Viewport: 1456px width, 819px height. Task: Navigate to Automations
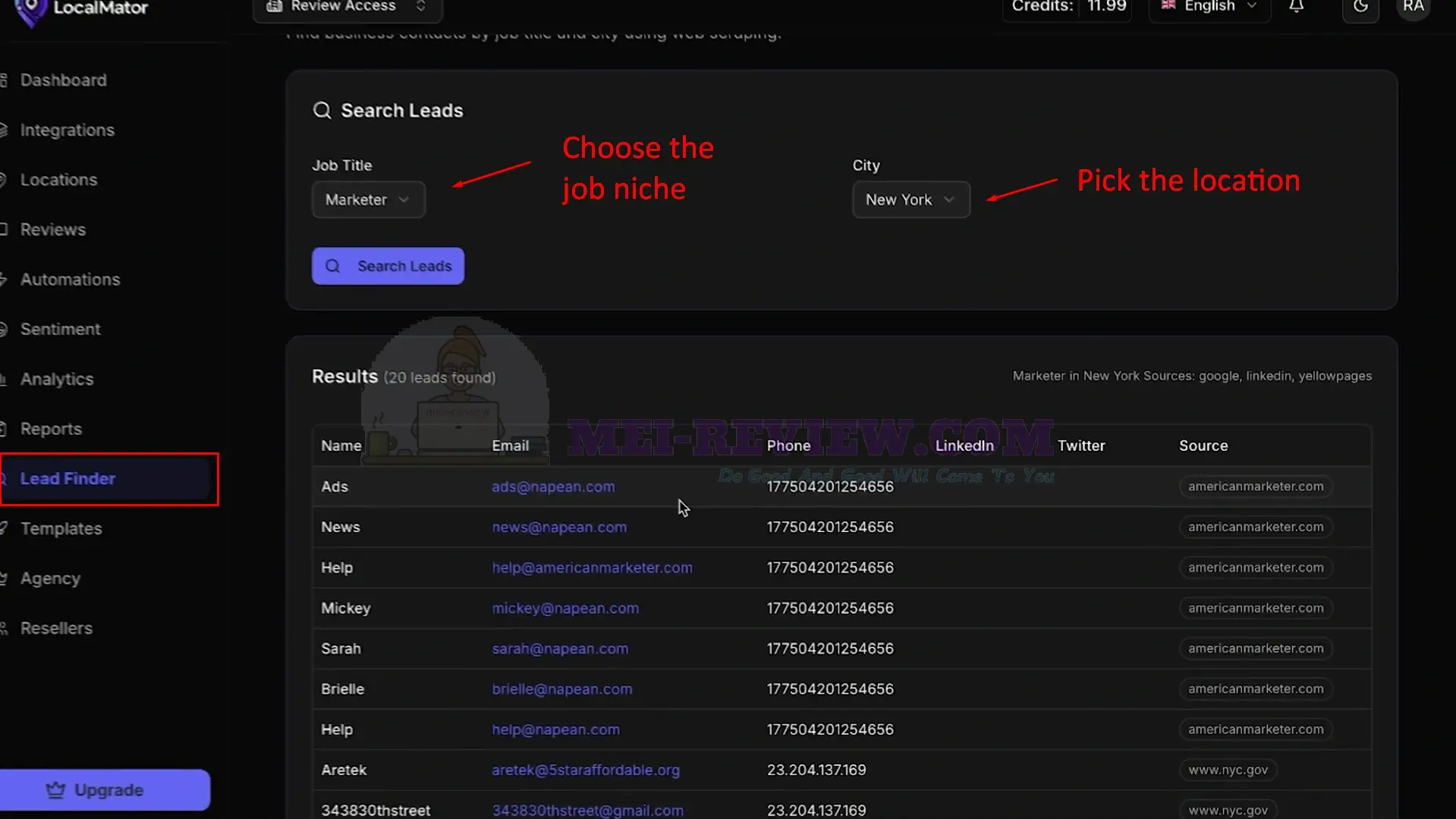click(70, 280)
